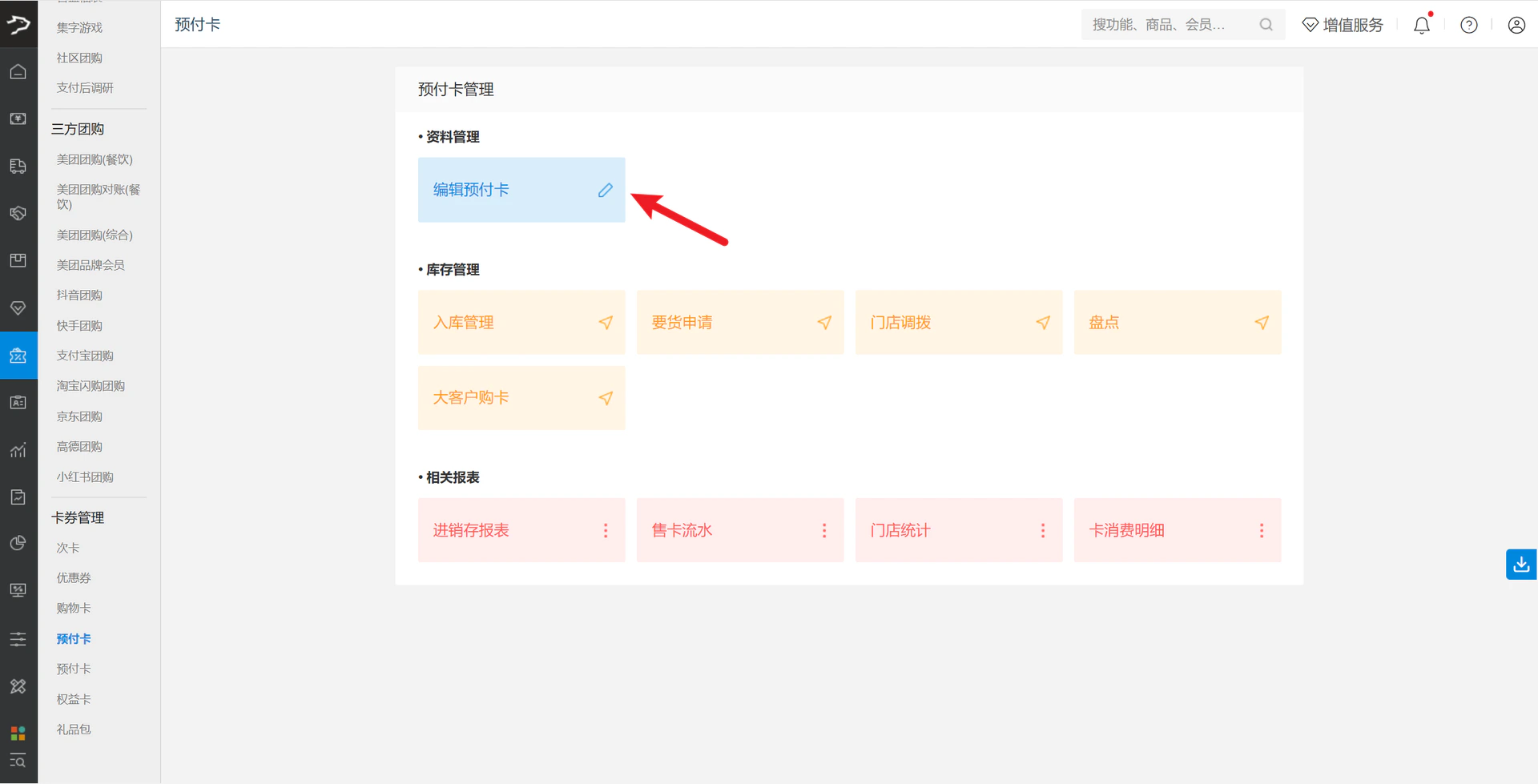1538x784 pixels.
Task: Open three-dot menu on 卡消费明细 card
Action: (1262, 530)
